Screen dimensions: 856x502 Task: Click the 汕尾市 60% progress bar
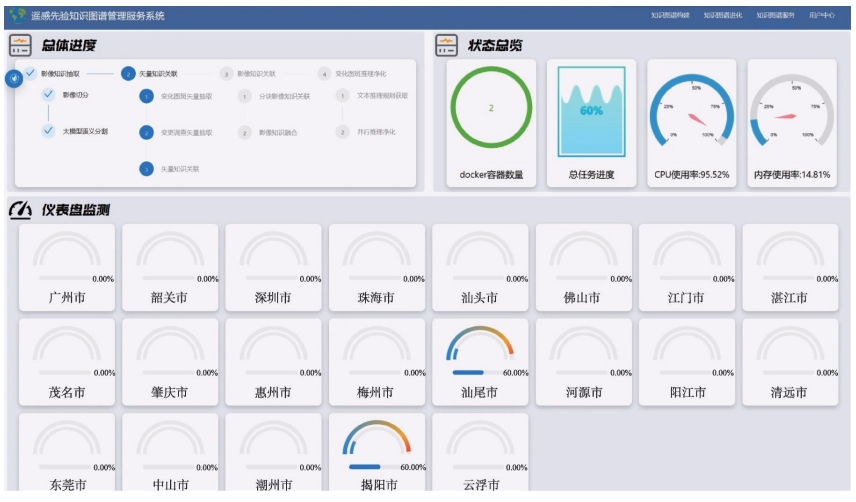pos(470,372)
